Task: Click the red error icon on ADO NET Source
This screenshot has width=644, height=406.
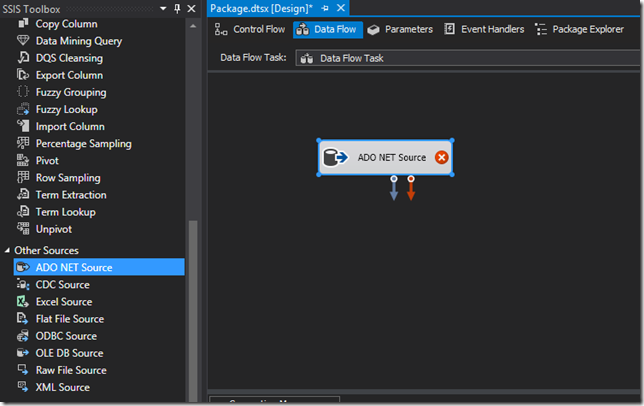Action: pyautogui.click(x=442, y=157)
